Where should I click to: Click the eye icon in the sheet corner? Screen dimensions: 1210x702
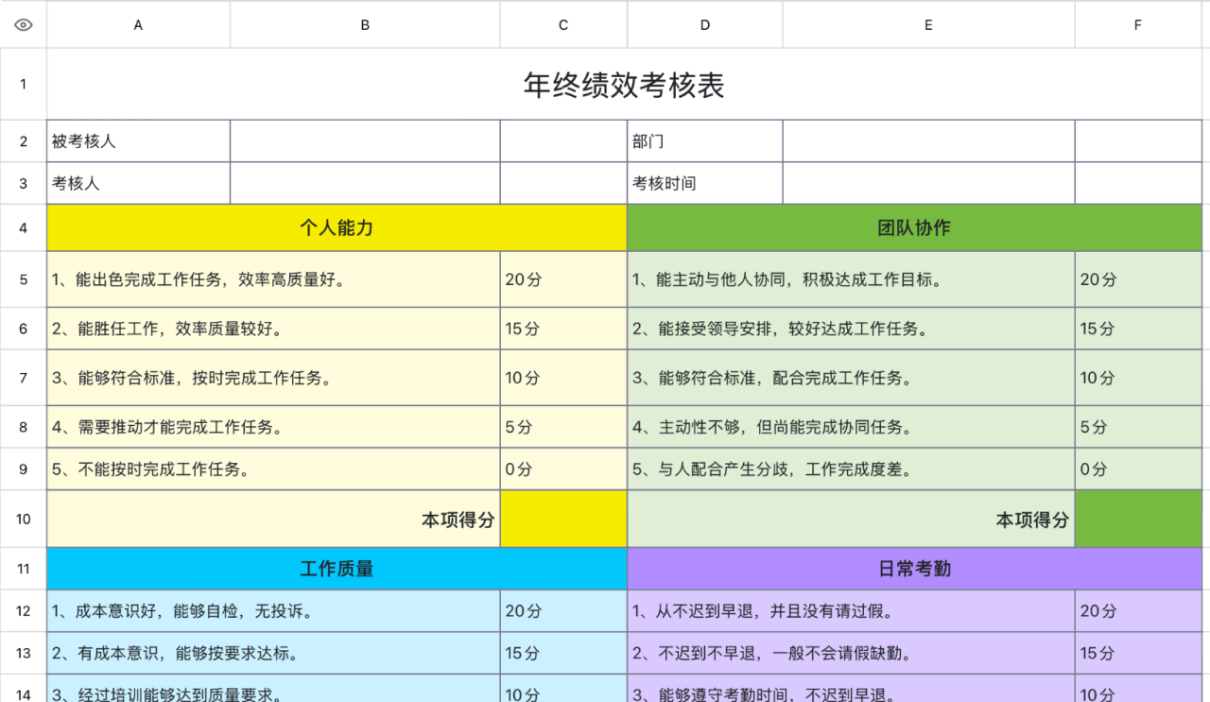point(23,25)
